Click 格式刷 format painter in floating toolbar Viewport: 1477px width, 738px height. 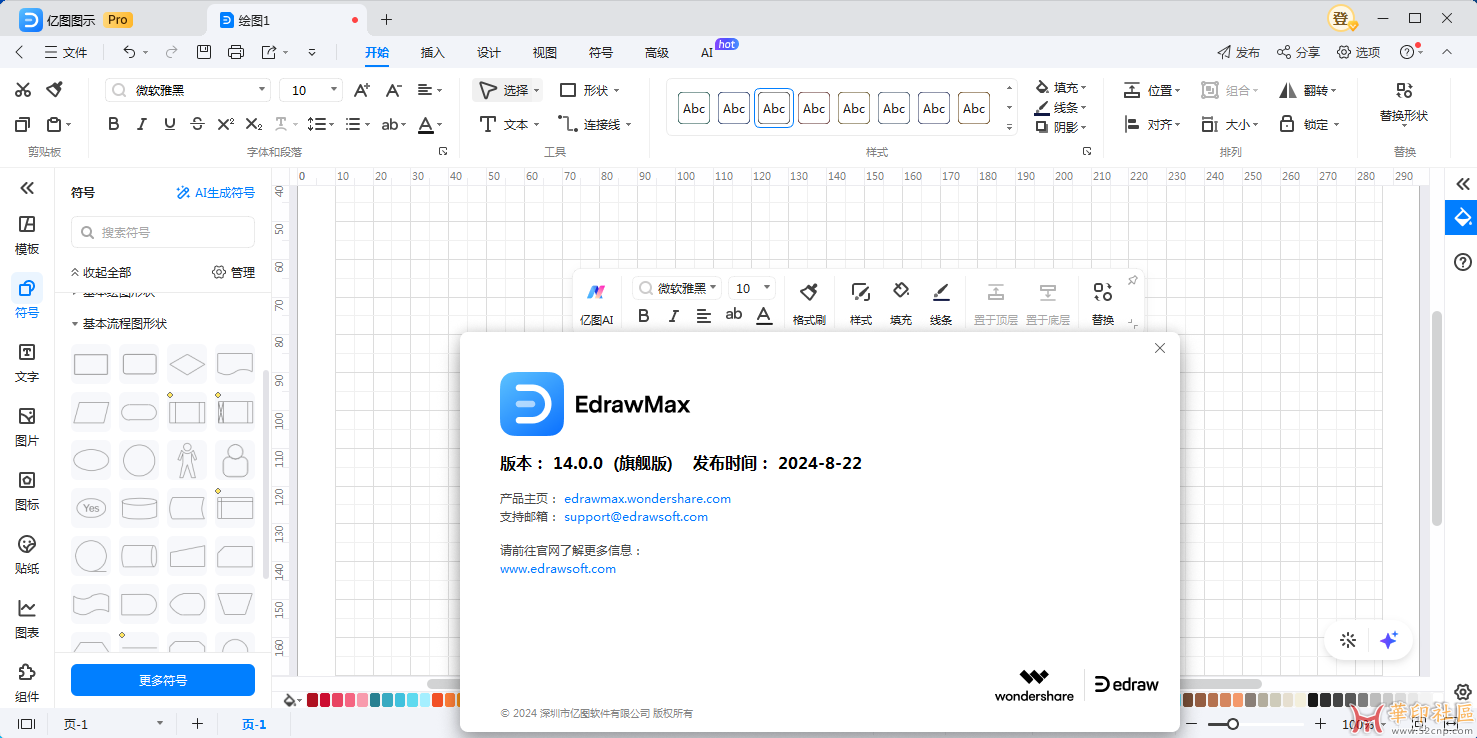click(809, 302)
